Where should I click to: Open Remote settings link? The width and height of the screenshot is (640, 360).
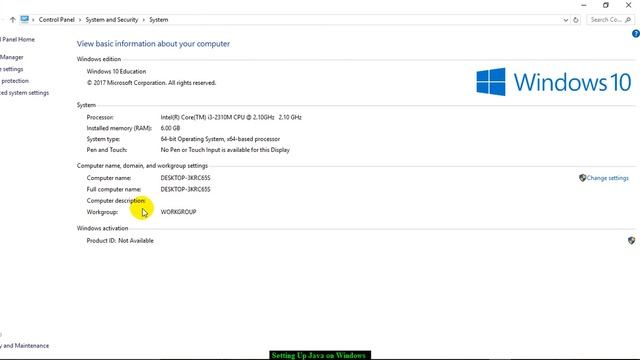click(11, 69)
